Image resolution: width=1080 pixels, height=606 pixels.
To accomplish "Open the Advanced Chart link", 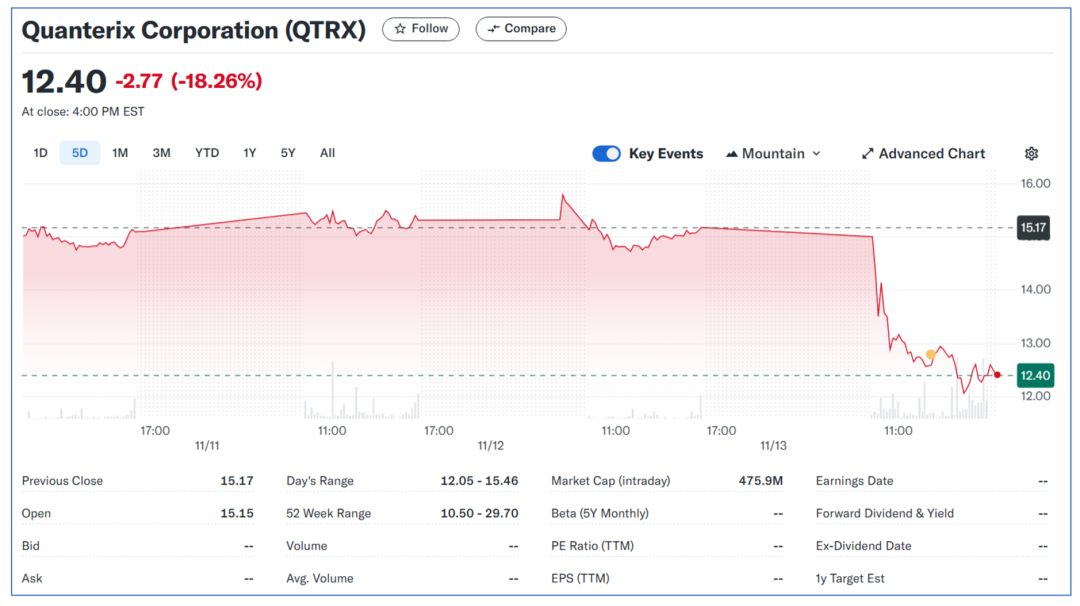I will coord(931,154).
